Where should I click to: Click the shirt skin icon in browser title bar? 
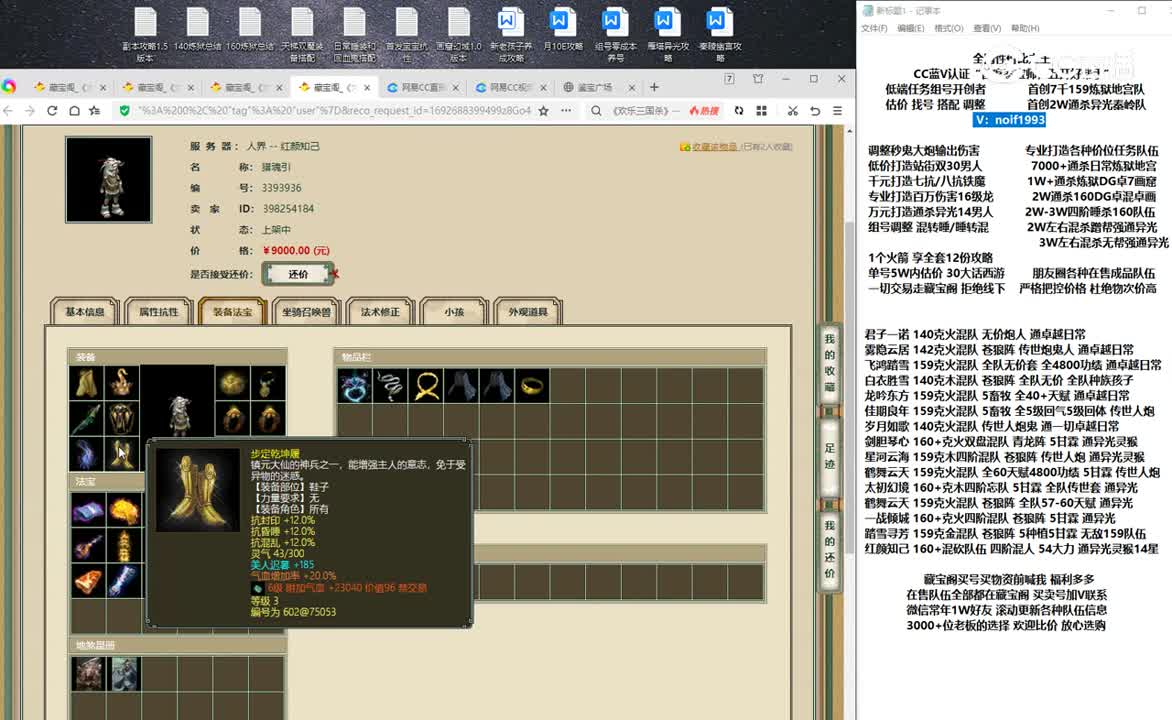tap(758, 79)
